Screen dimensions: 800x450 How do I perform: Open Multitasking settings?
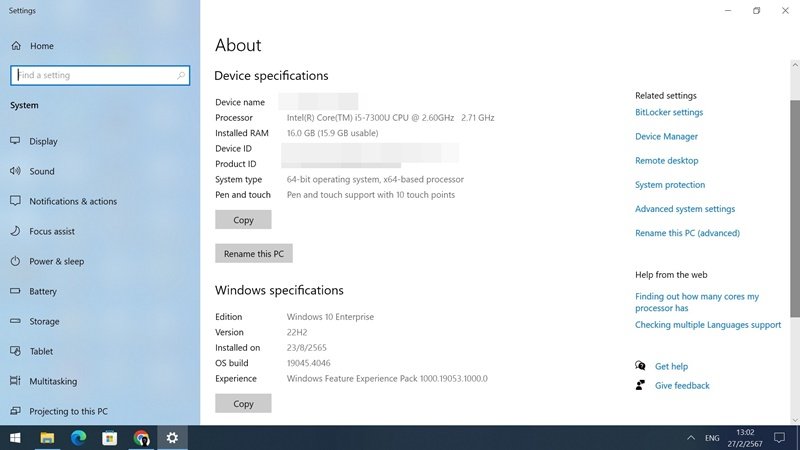pos(53,382)
